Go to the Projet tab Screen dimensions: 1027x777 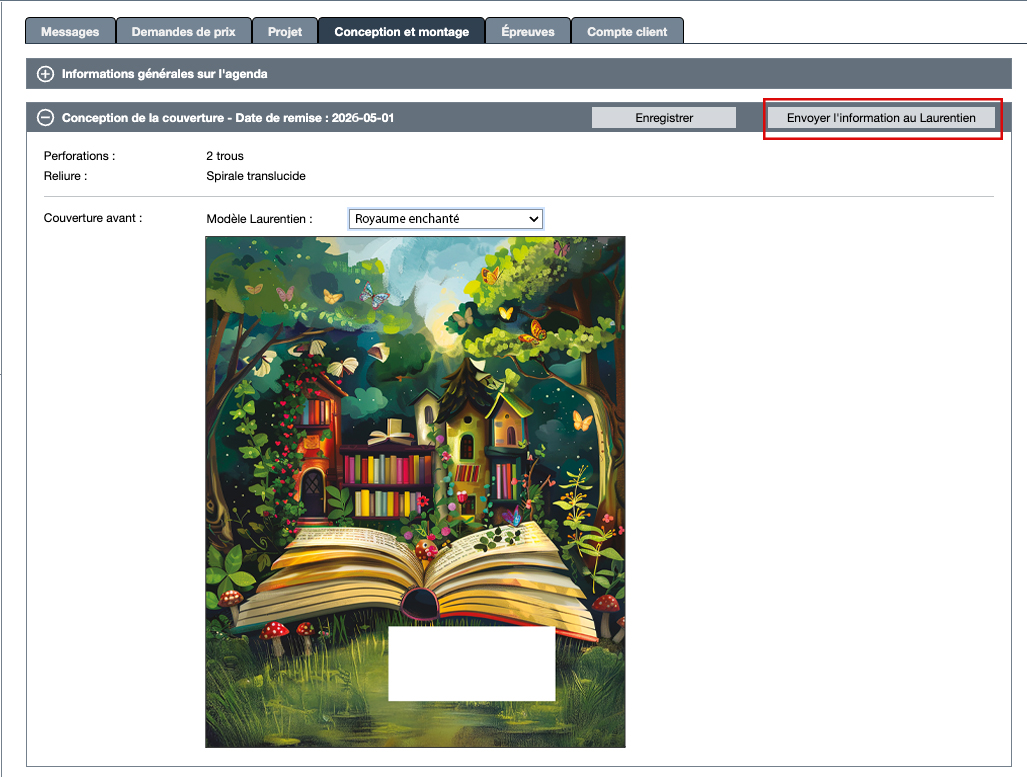point(285,32)
